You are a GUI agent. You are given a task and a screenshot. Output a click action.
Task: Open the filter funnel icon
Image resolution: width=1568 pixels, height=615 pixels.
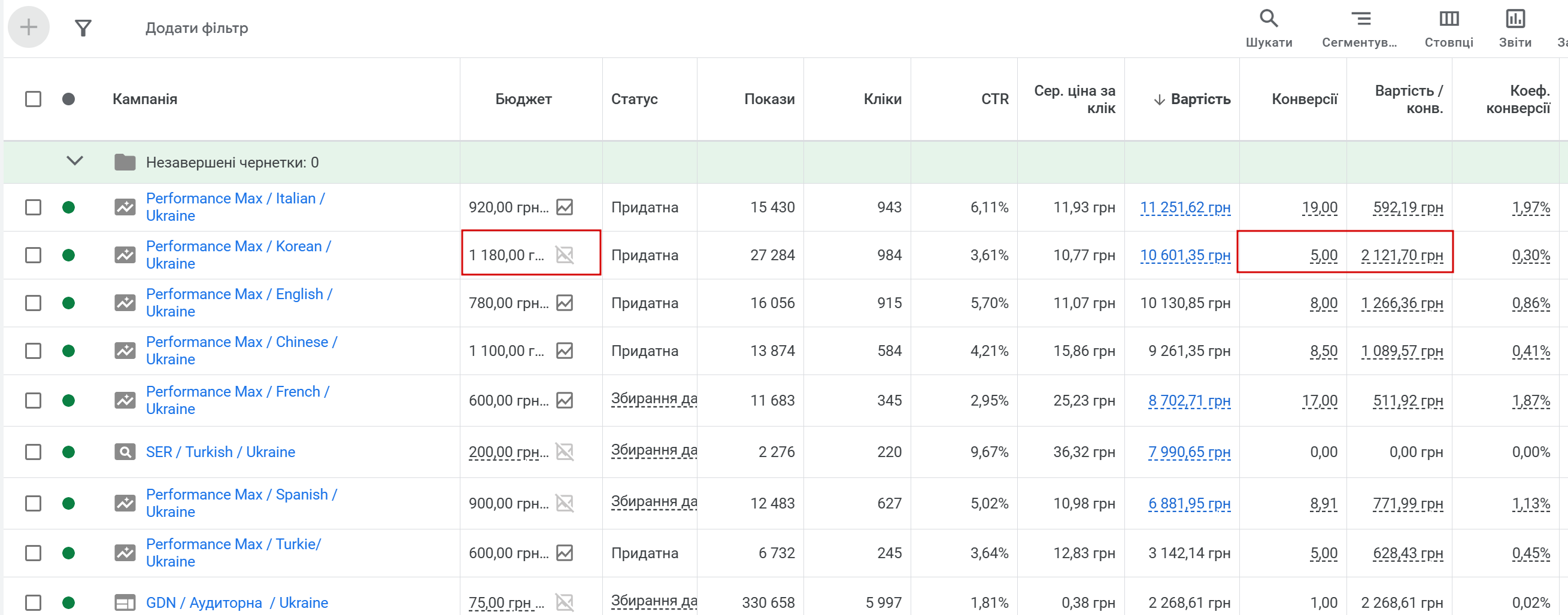83,28
